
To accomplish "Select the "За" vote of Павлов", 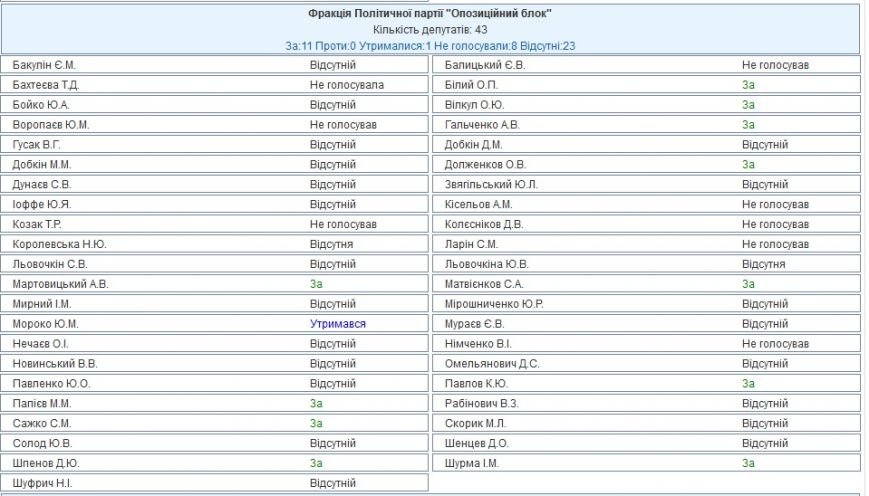I will pyautogui.click(x=748, y=385).
